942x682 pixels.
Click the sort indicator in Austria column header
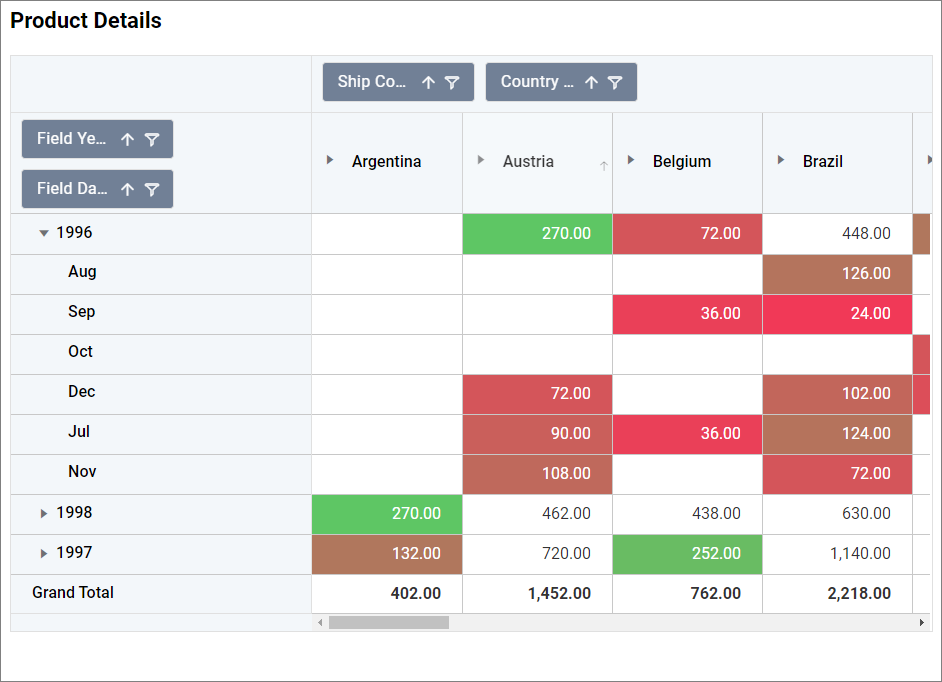tap(603, 166)
